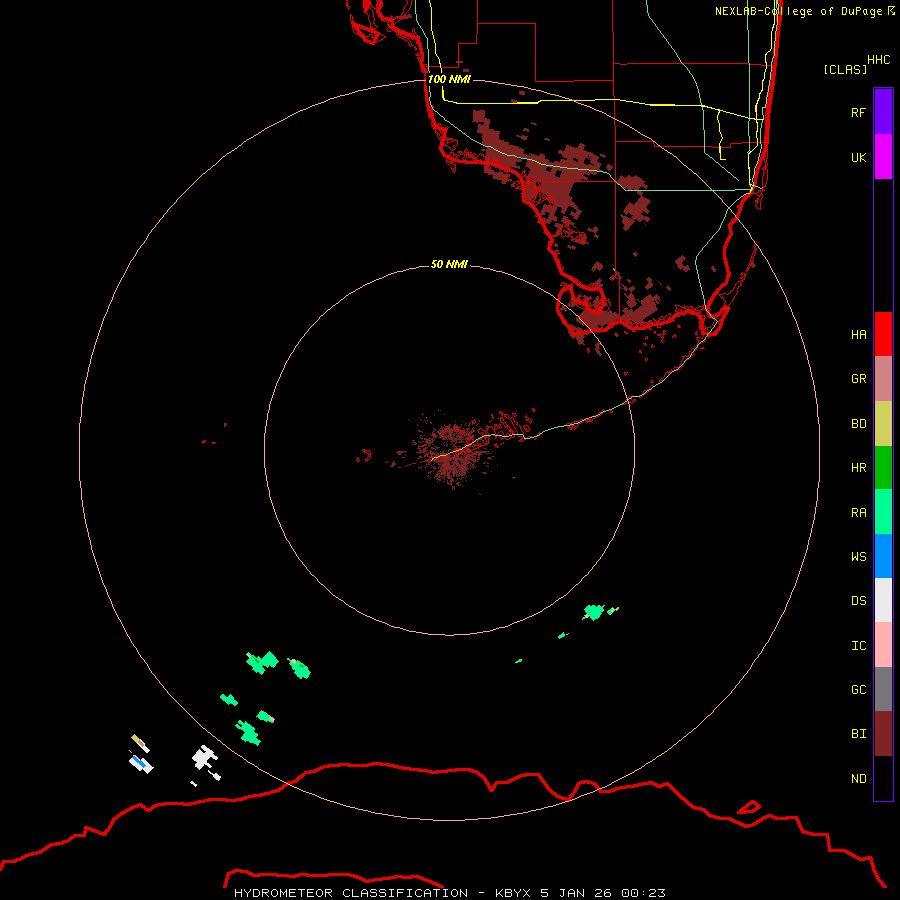Click the 50 NMI range ring label
This screenshot has width=900, height=900.
(449, 264)
